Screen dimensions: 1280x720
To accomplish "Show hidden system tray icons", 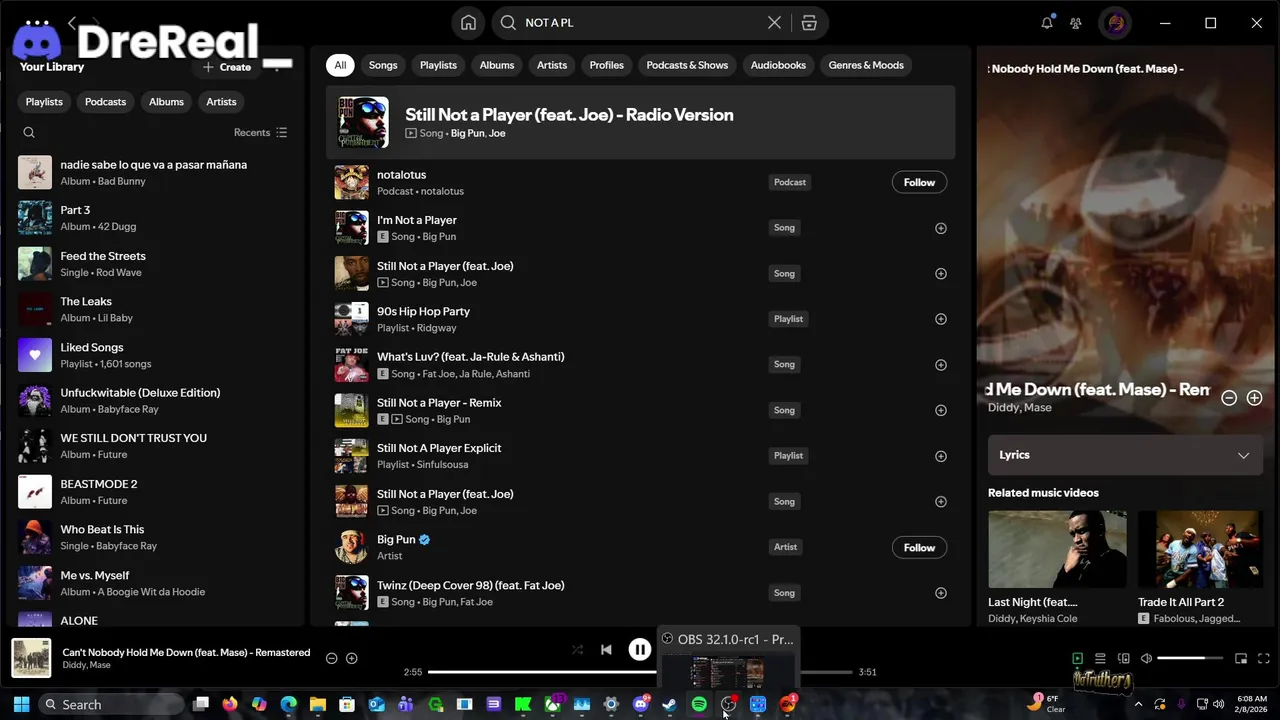I will pos(1138,704).
